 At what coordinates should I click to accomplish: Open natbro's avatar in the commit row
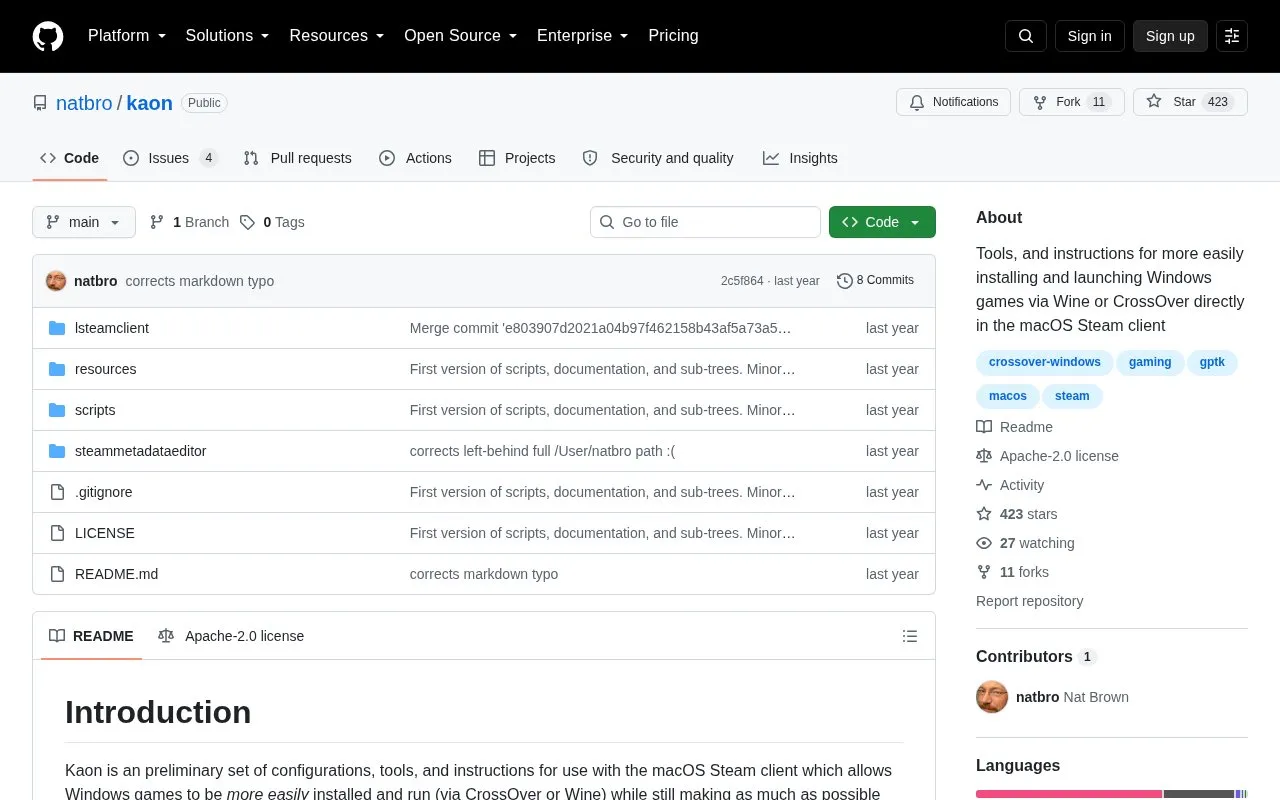click(56, 281)
